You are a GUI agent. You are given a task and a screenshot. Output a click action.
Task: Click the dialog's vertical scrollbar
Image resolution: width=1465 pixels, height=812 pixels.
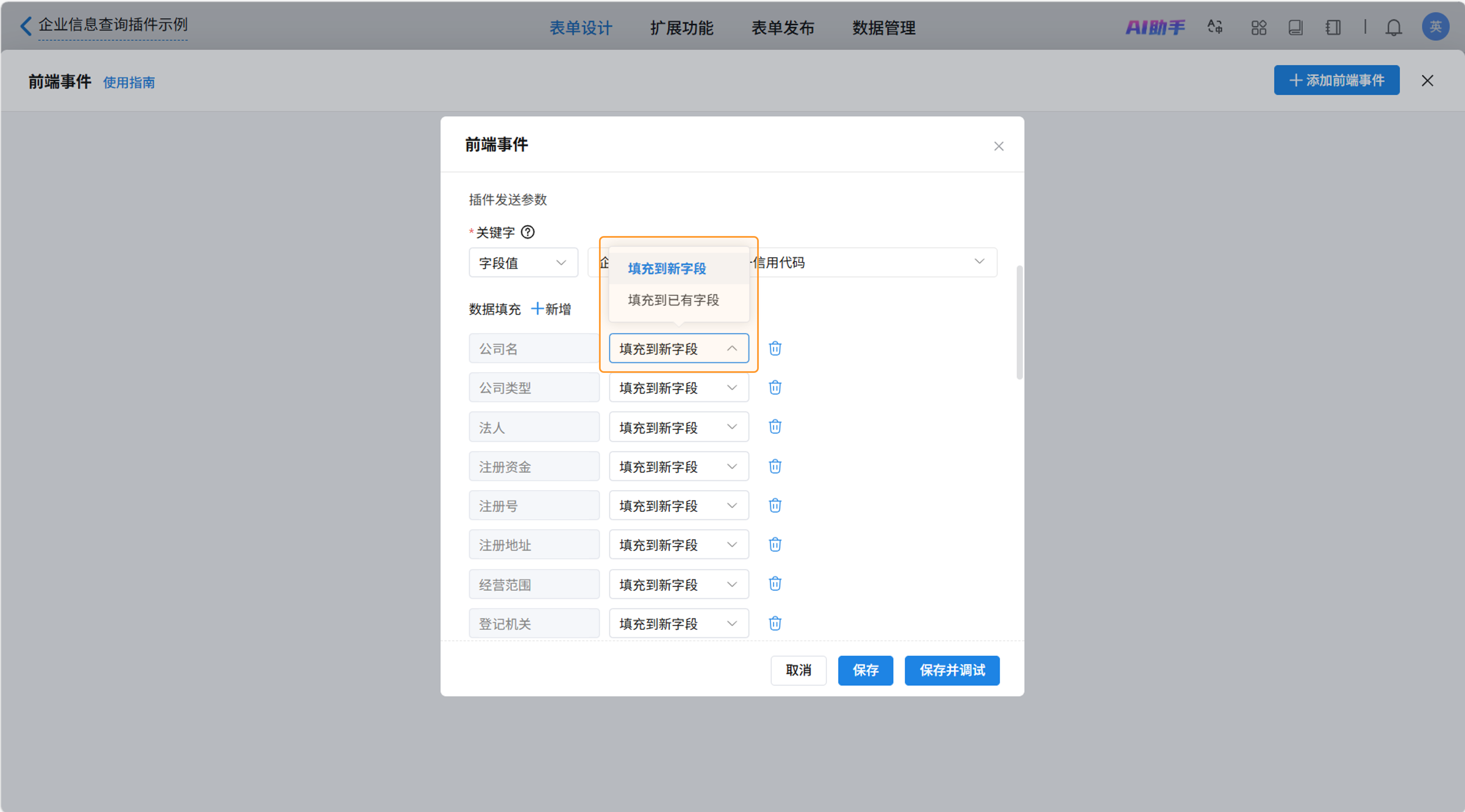point(1019,322)
